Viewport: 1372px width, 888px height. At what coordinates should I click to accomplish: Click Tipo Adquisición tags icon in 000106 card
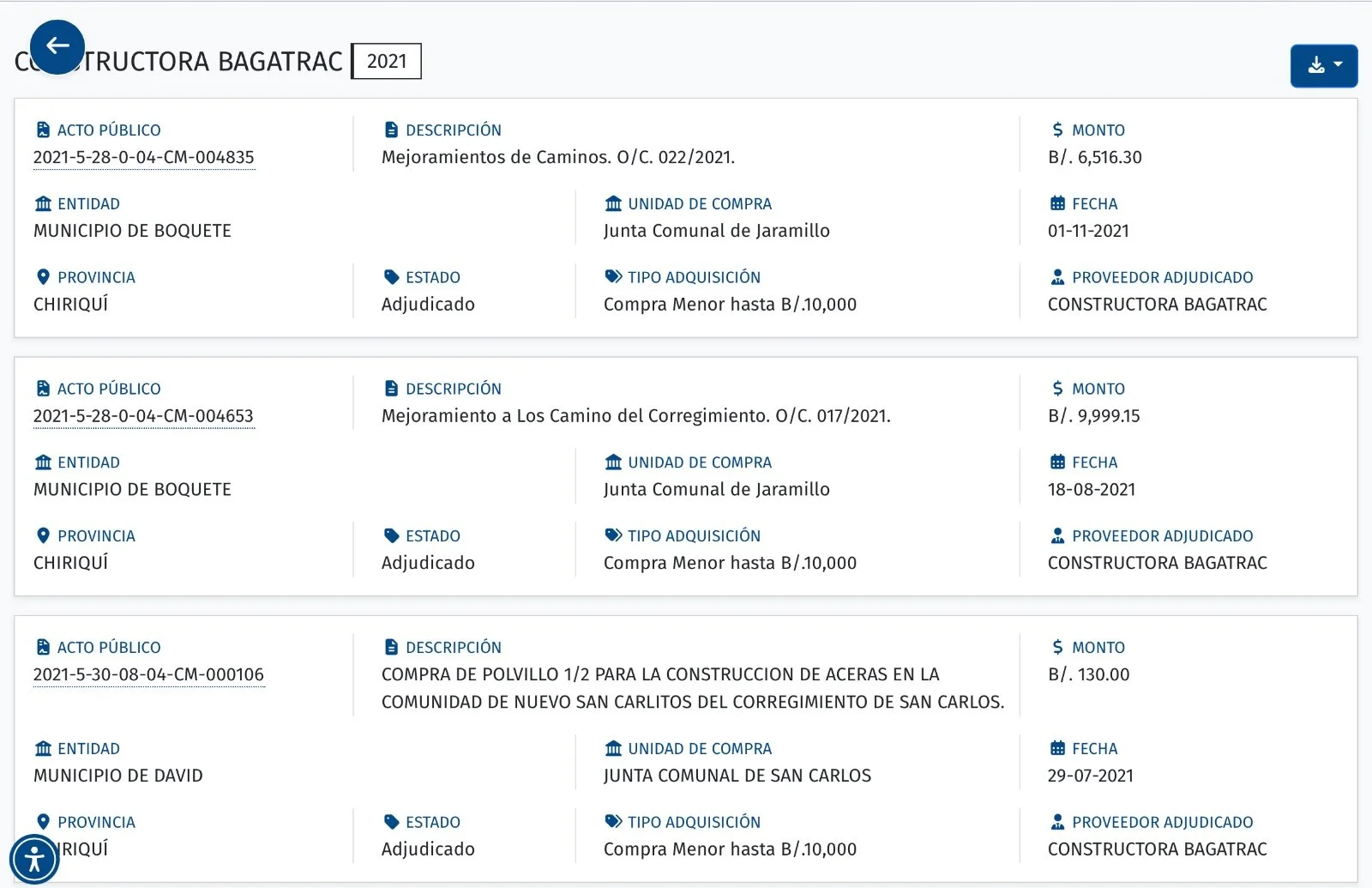[x=613, y=821]
